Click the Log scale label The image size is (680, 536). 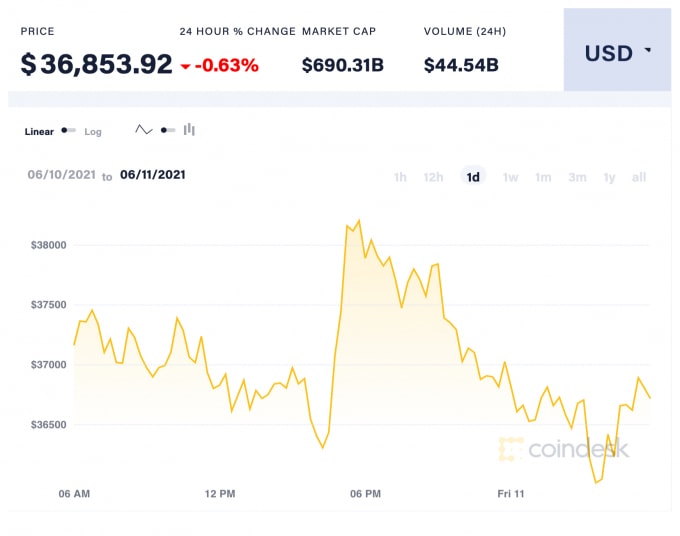coord(93,132)
